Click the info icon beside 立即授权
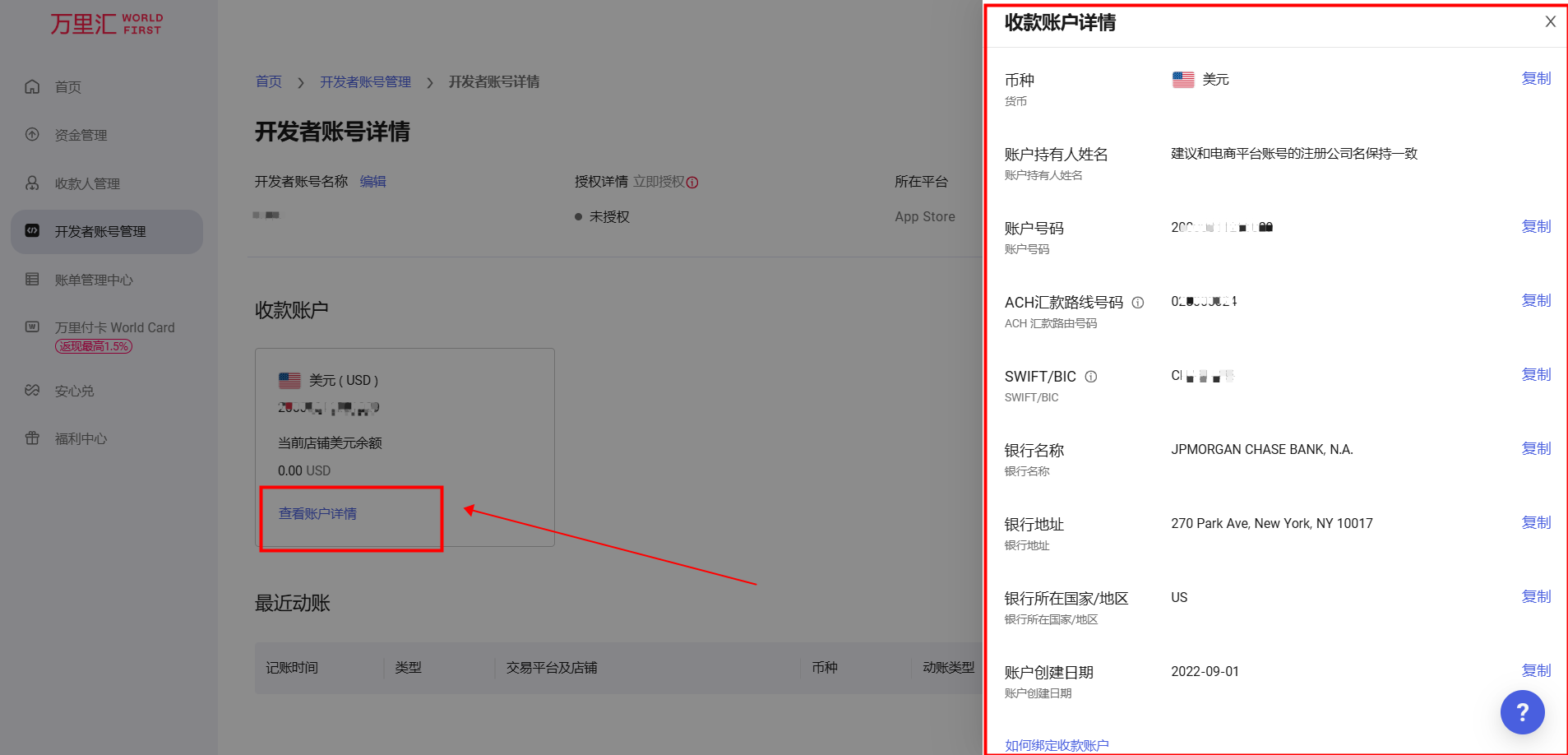 pos(692,183)
